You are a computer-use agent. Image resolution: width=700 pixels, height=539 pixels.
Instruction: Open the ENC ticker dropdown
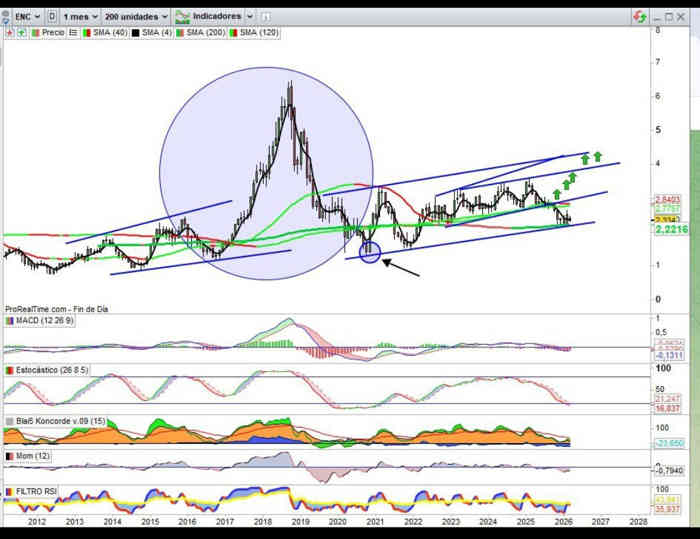coord(24,17)
